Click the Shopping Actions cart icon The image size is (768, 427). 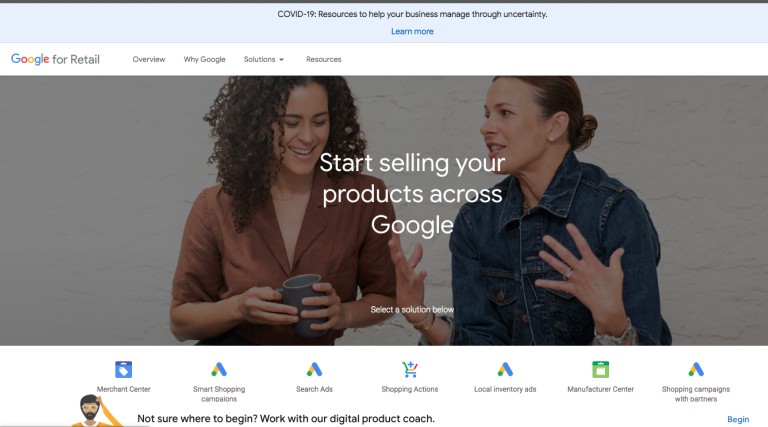click(x=409, y=369)
